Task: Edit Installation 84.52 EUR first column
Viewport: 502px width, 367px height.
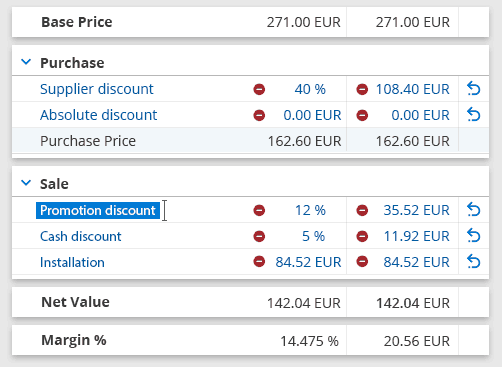Action: click(x=308, y=262)
